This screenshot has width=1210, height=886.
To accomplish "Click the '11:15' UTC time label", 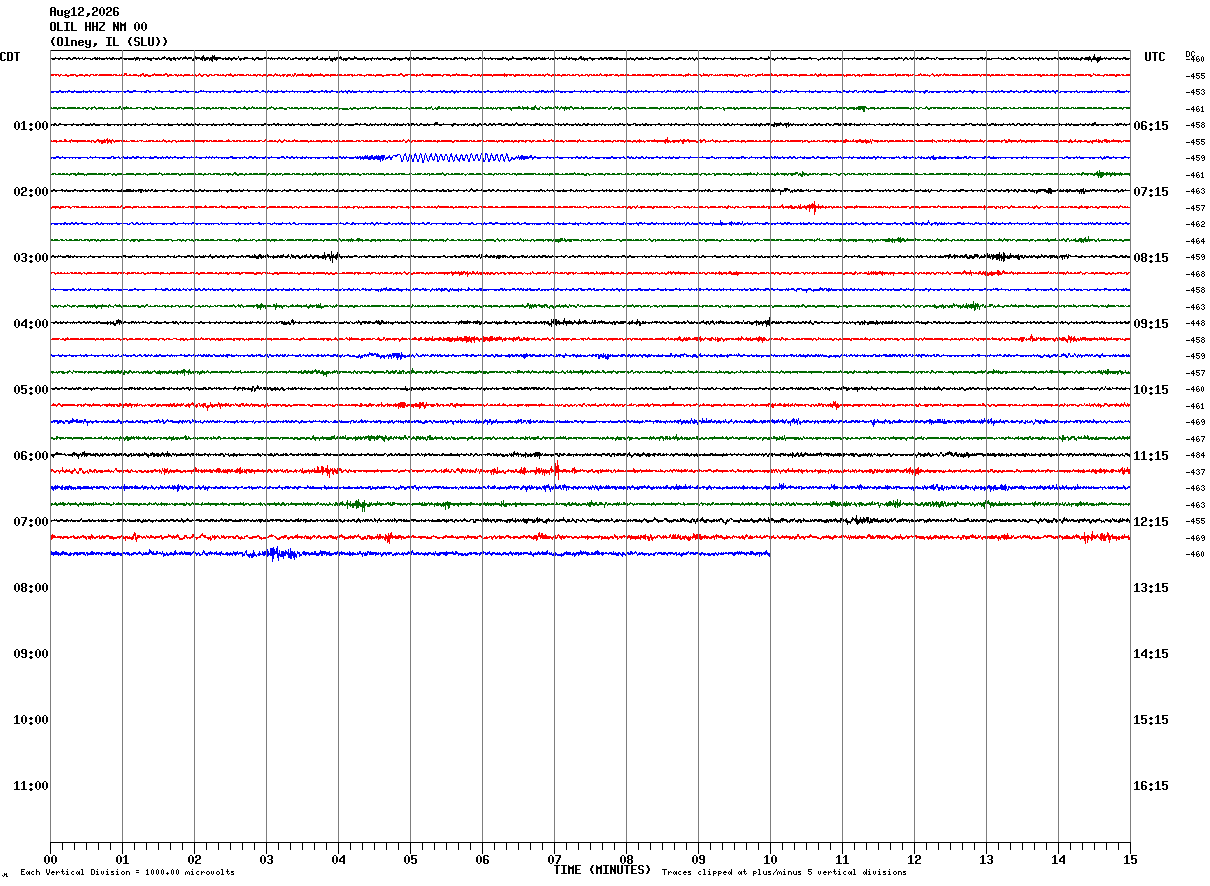I will pos(1151,456).
